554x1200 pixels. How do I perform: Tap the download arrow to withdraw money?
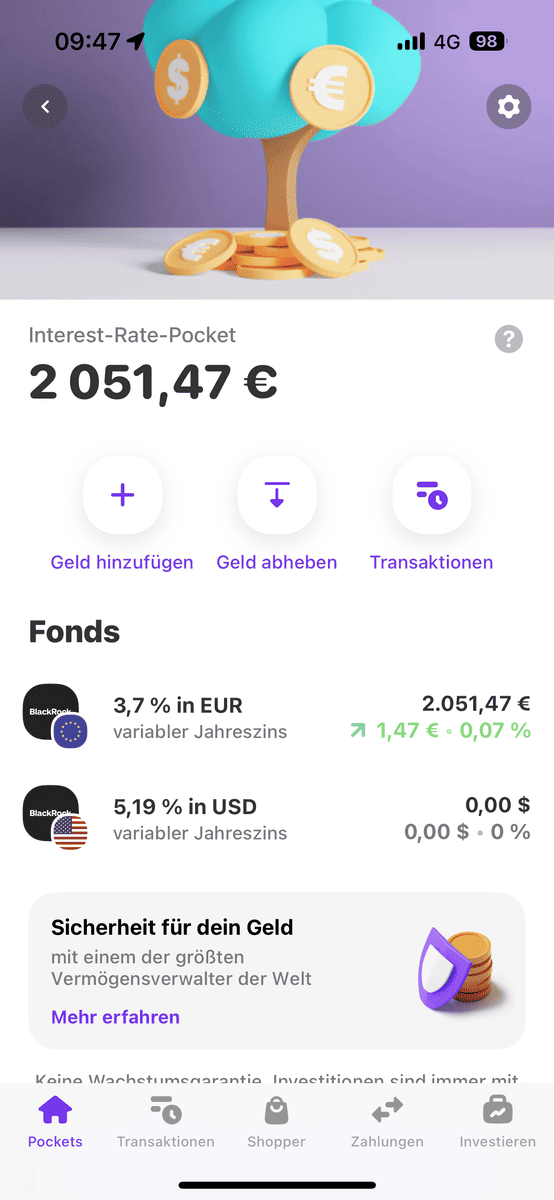point(277,495)
